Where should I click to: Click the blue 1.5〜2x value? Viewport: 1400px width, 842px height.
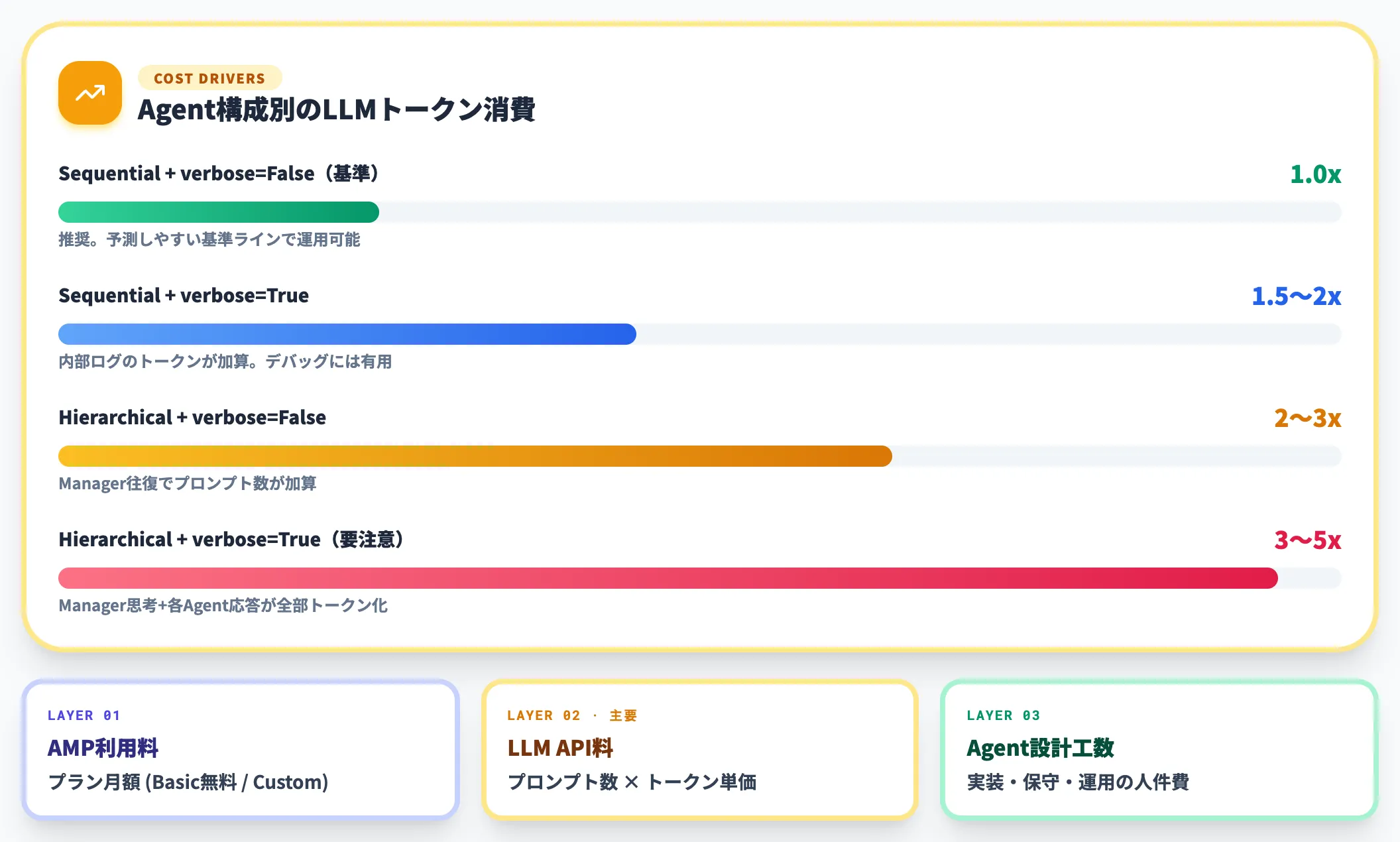(x=1296, y=296)
